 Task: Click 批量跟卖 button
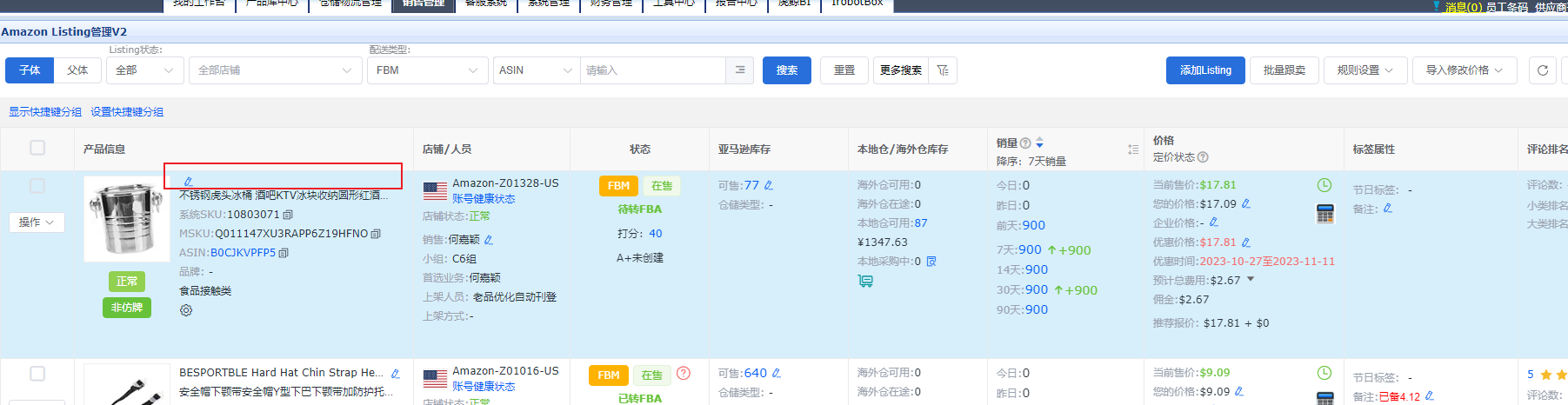tap(1284, 70)
